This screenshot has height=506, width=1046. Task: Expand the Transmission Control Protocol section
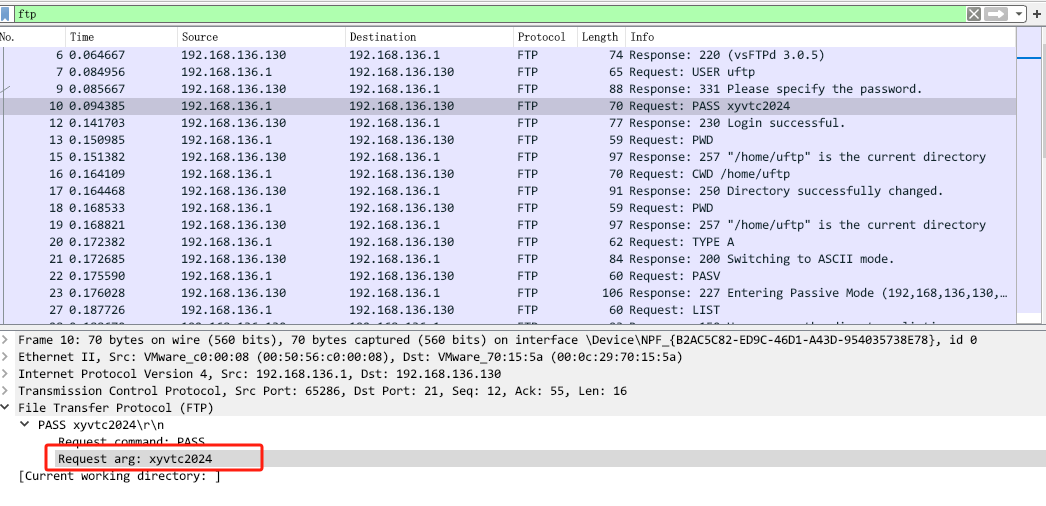tap(6, 391)
